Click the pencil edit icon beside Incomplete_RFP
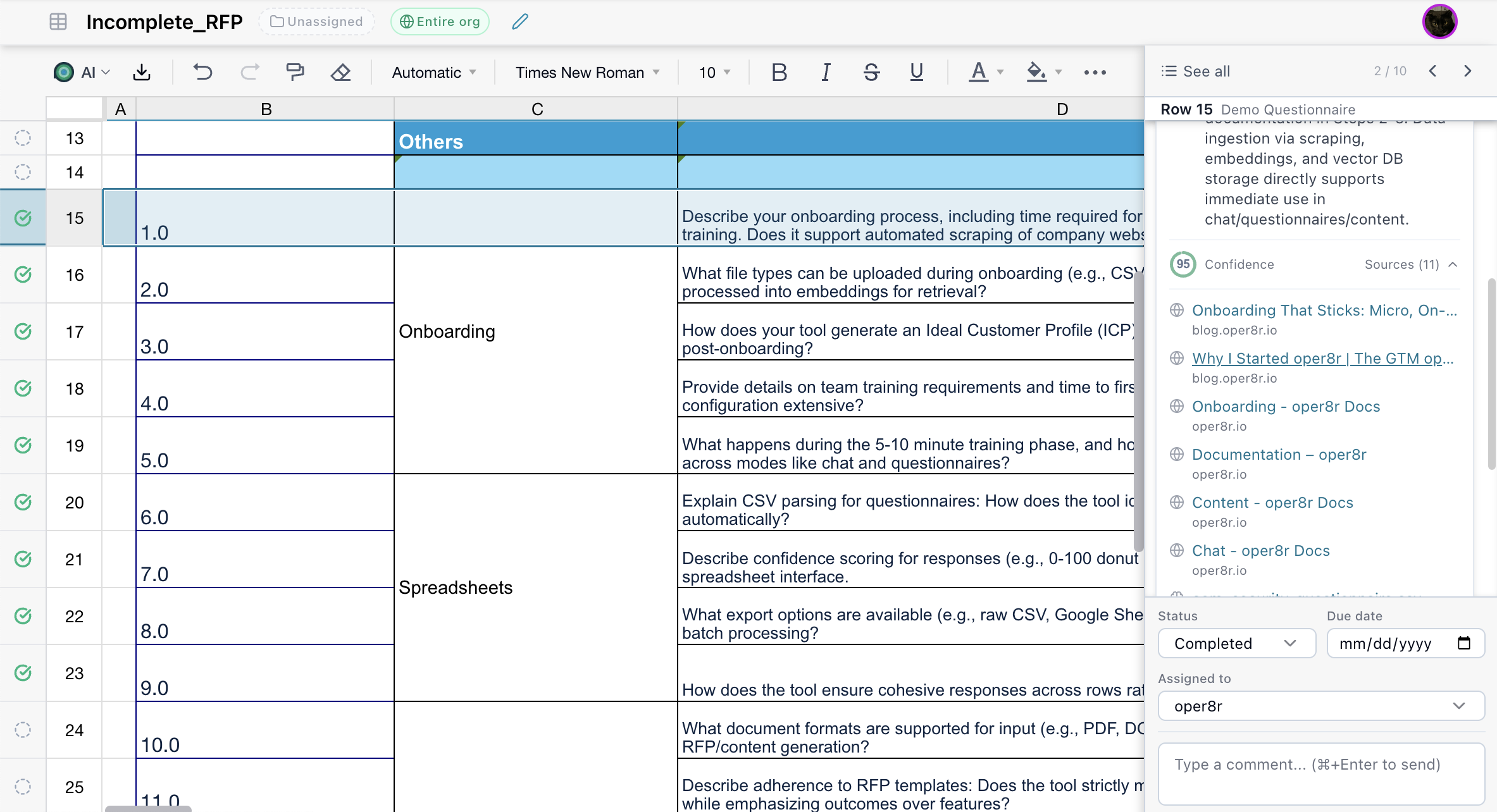The image size is (1497, 812). pyautogui.click(x=519, y=21)
